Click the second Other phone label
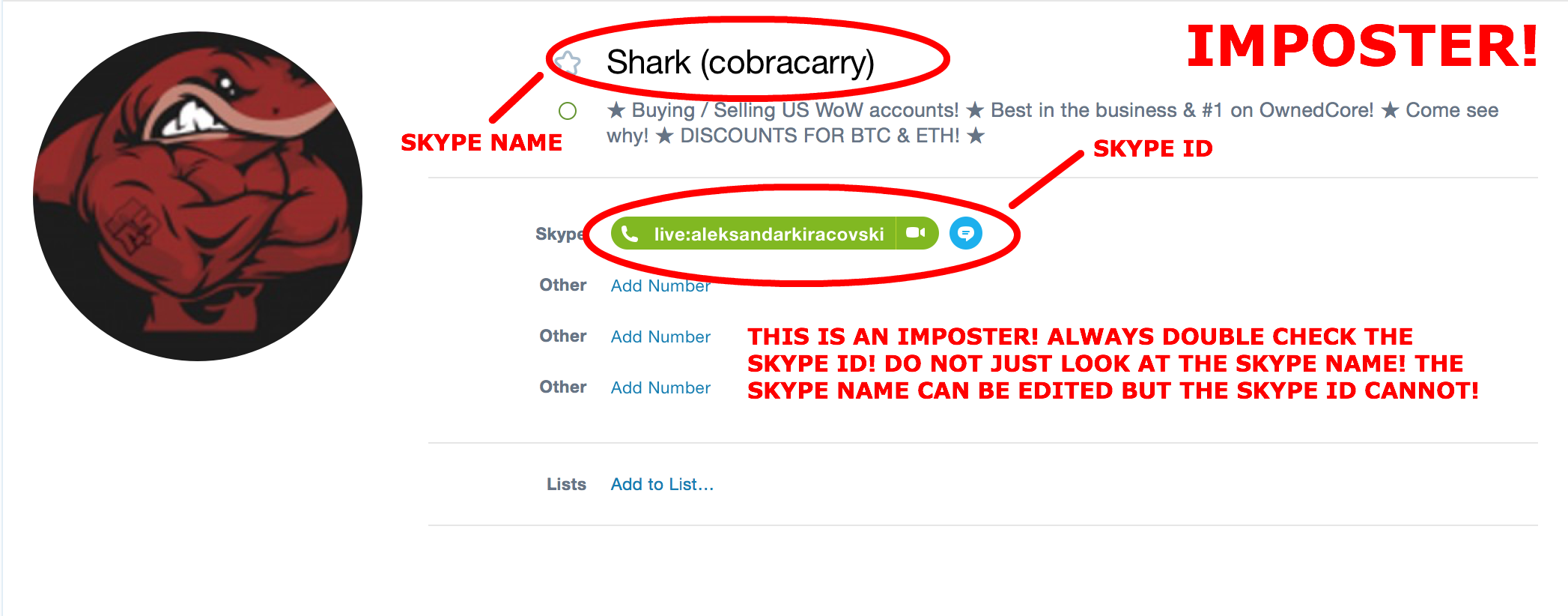Screen dimensions: 1568x616 coord(563,336)
